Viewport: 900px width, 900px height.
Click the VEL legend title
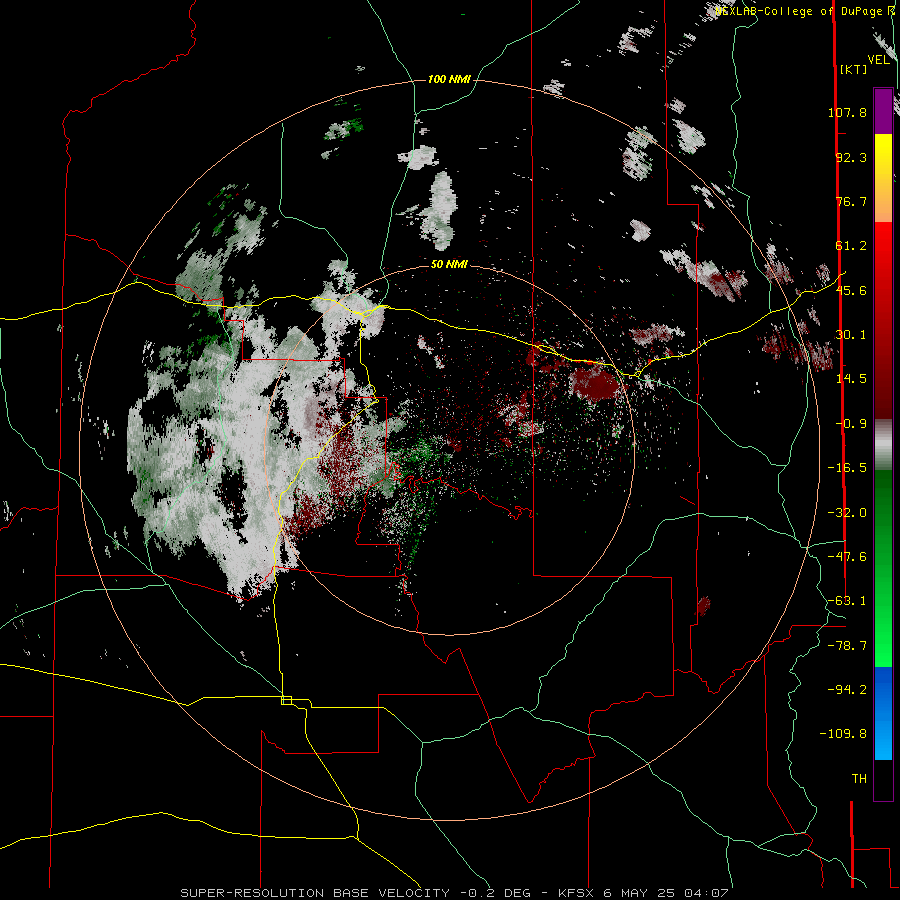click(x=879, y=60)
